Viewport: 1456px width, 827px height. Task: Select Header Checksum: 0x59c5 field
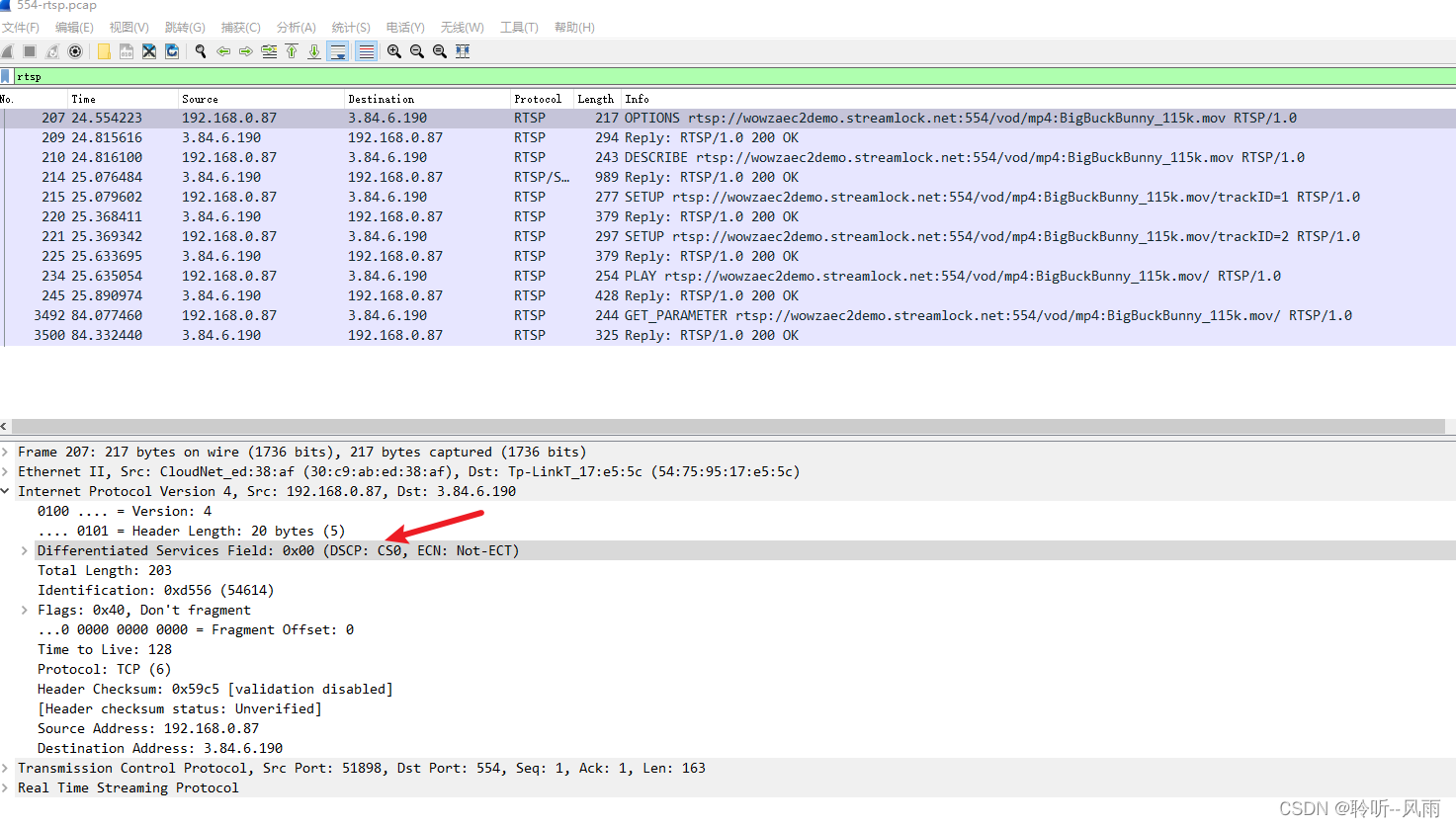215,689
